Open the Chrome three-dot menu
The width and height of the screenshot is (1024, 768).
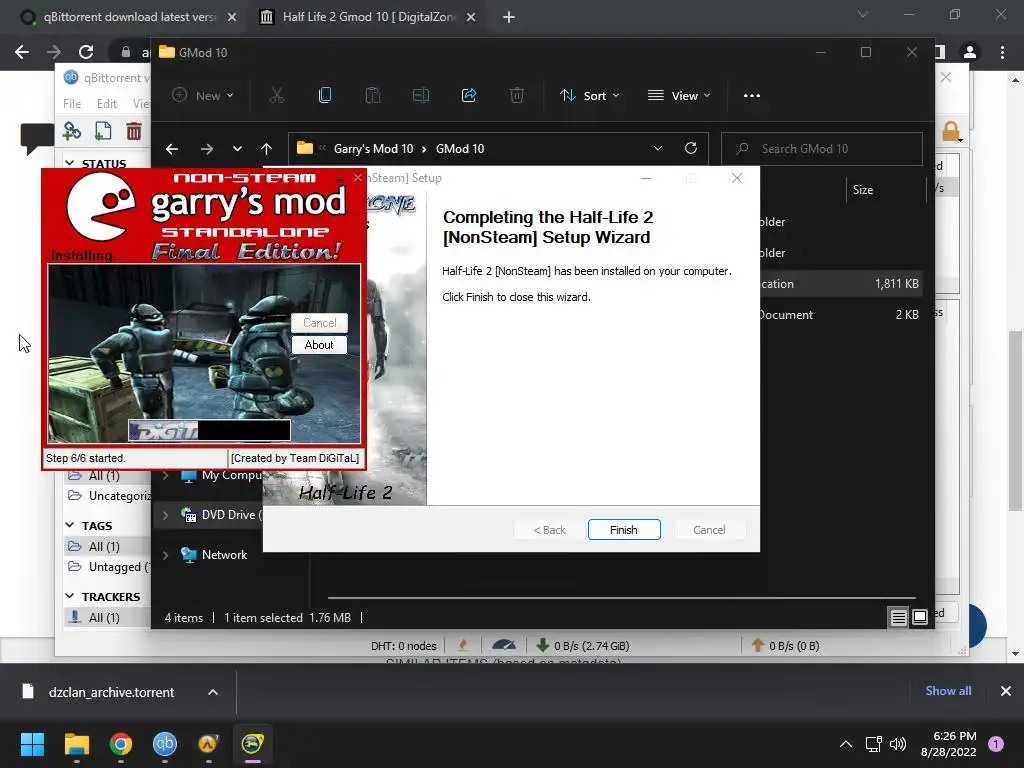coord(1002,52)
